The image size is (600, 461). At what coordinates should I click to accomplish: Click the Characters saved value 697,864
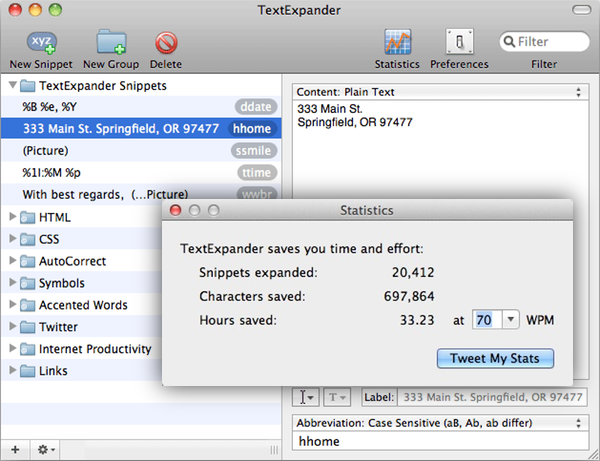pos(409,296)
